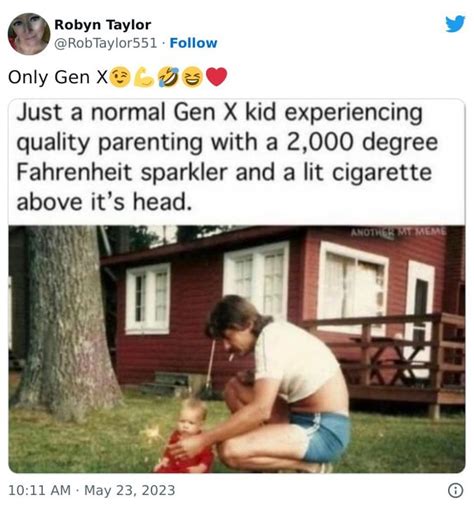Screen dimensions: 474x509
Task: Open the tweet info icon
Action: coord(456,491)
